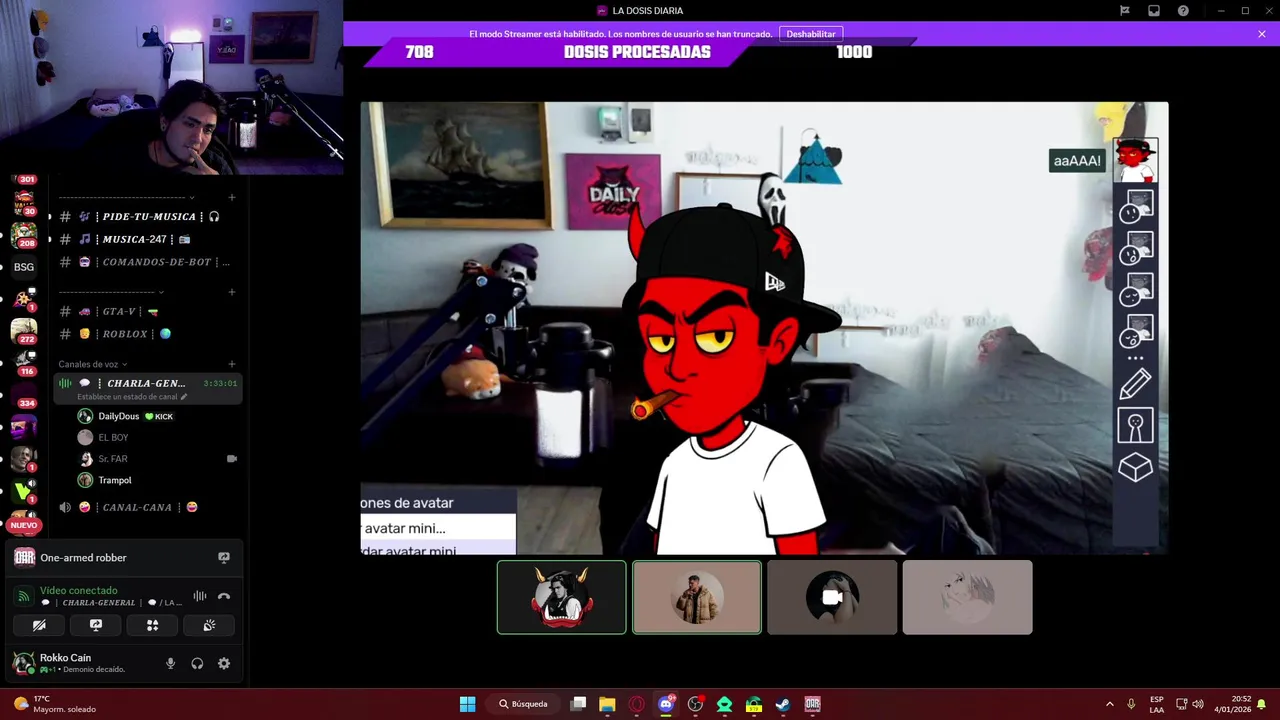Select the open-mouth face expression icon

(1135, 248)
